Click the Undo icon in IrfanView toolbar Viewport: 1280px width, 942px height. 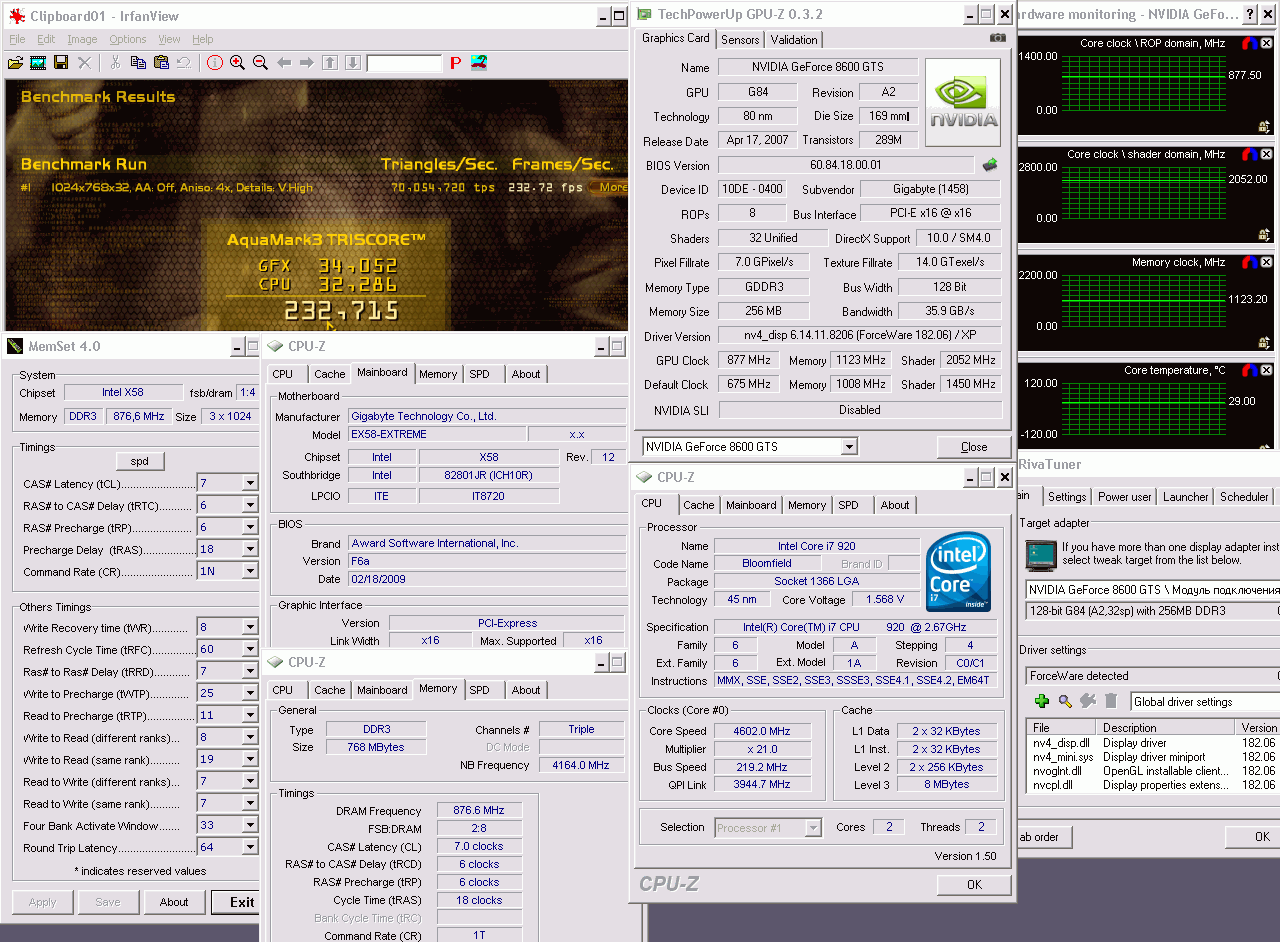point(184,62)
